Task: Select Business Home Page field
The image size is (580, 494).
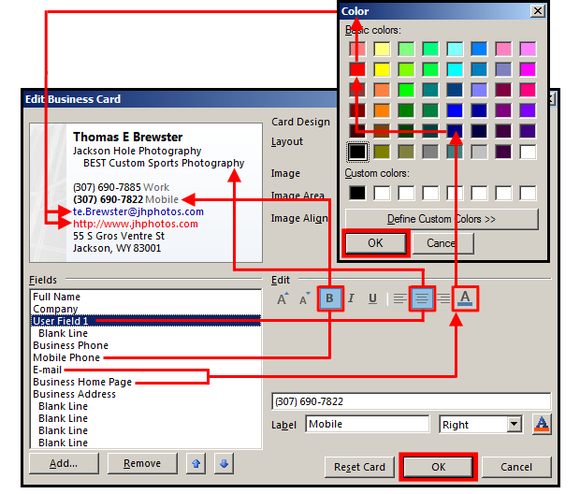Action: coord(82,382)
